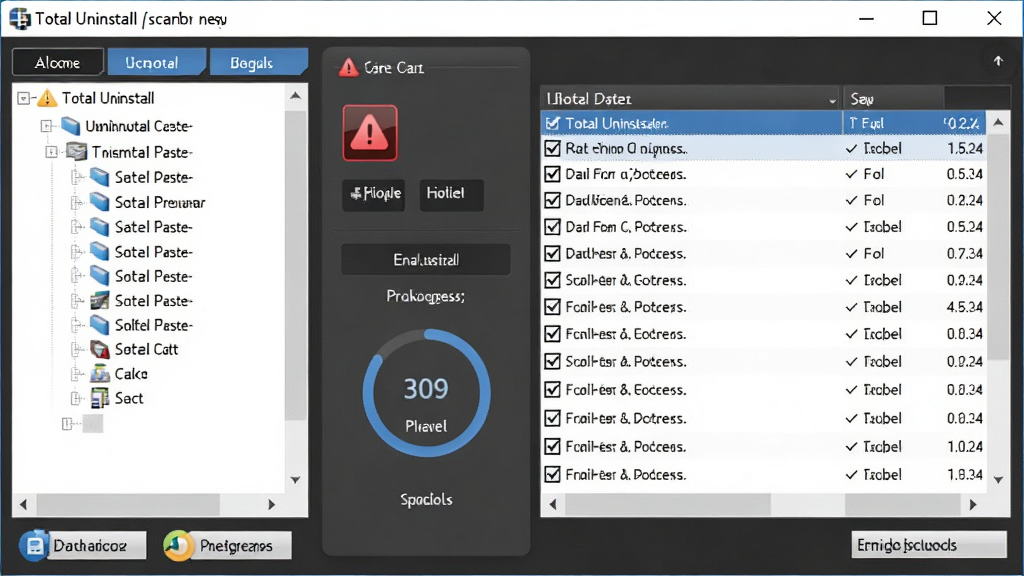Viewport: 1024px width, 576px height.
Task: Click the Fliople button
Action: click(x=374, y=195)
